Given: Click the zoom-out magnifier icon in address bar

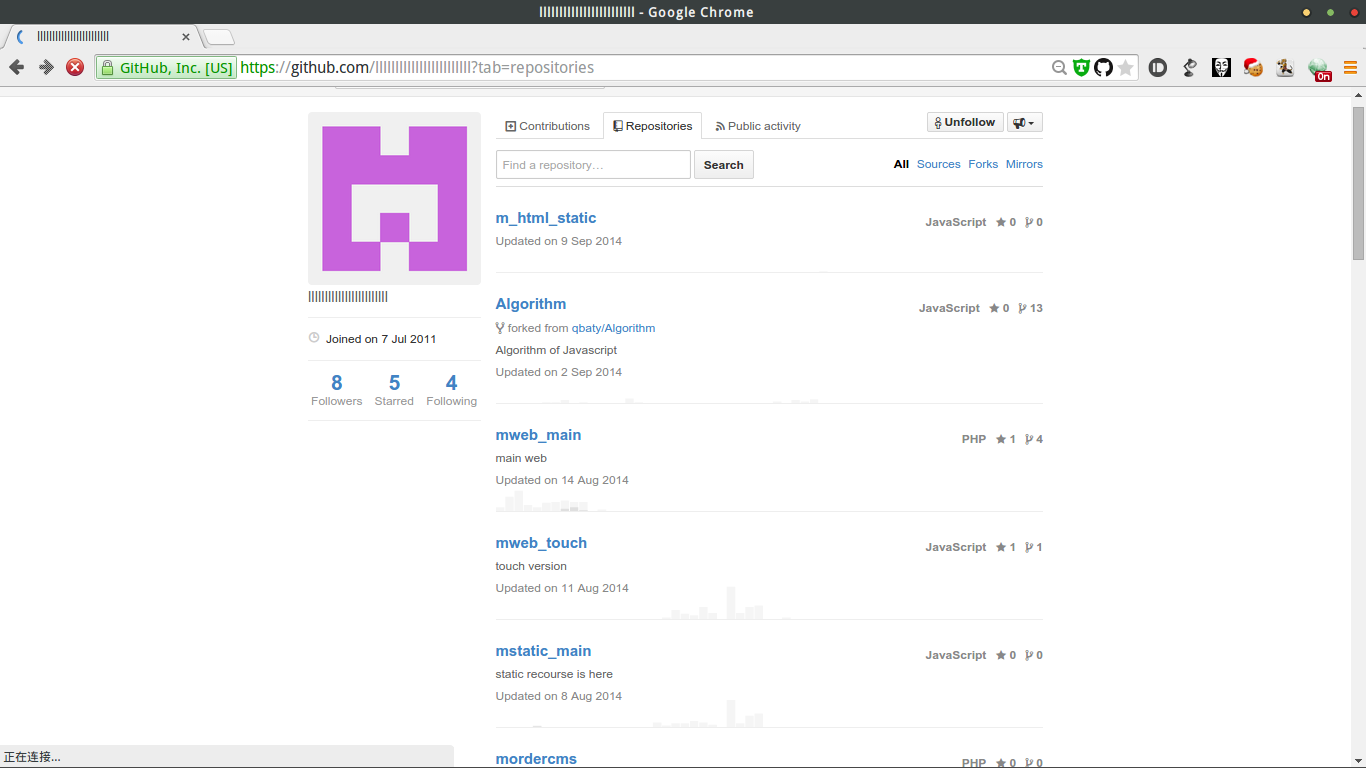Looking at the screenshot, I should tap(1059, 68).
